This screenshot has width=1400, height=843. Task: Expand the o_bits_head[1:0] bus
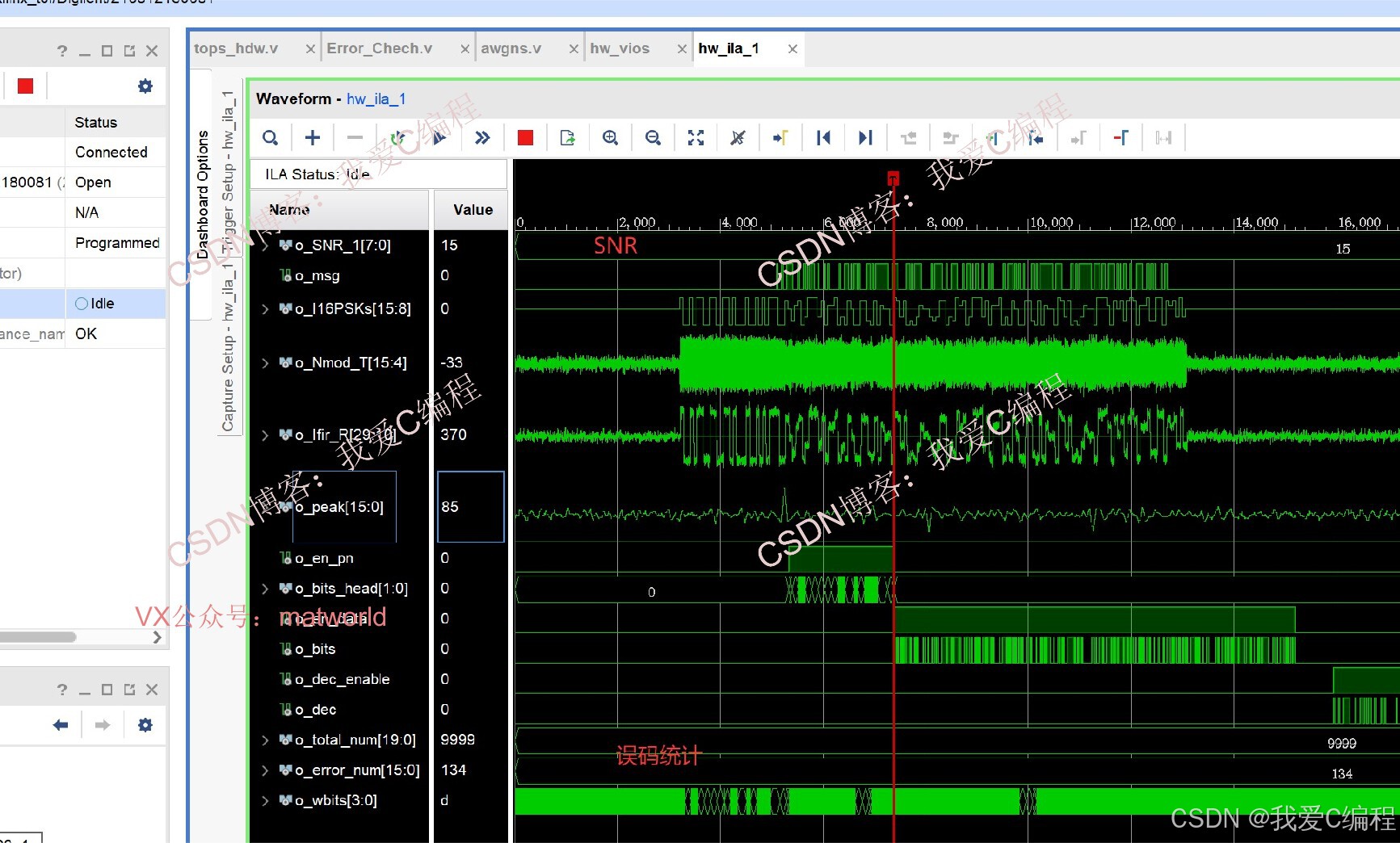[265, 589]
